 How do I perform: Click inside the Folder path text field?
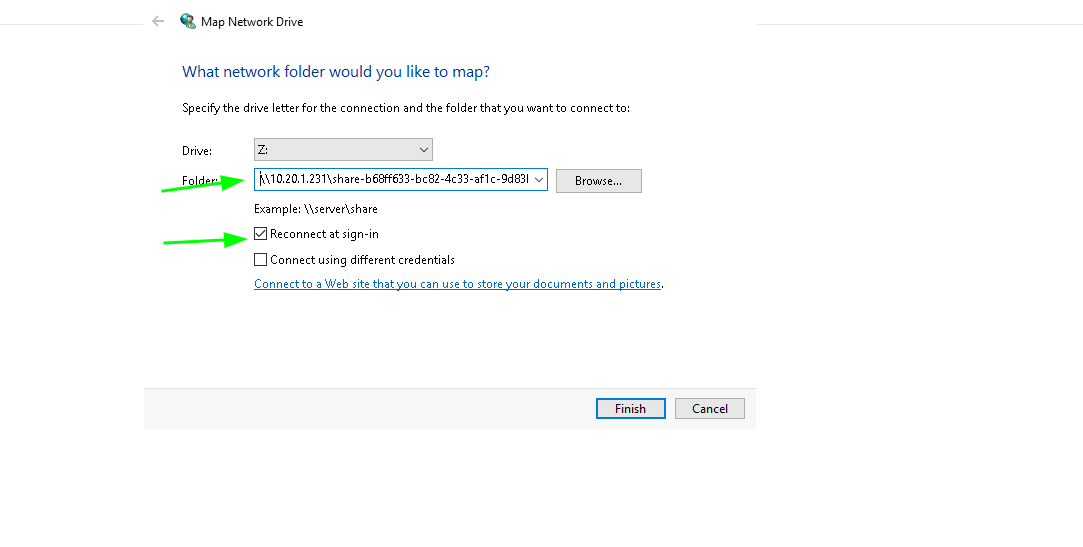pos(394,180)
